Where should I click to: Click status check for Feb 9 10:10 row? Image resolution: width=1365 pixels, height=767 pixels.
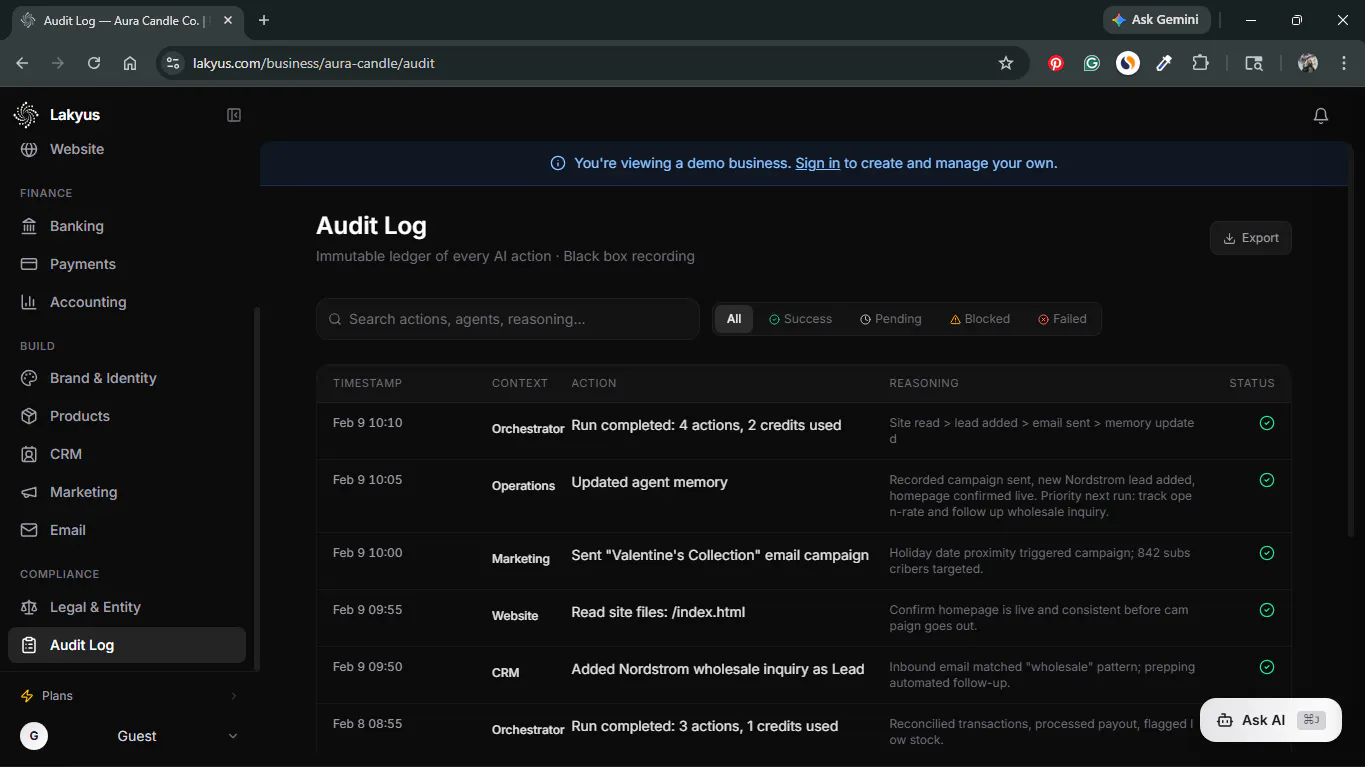pyautogui.click(x=1267, y=423)
